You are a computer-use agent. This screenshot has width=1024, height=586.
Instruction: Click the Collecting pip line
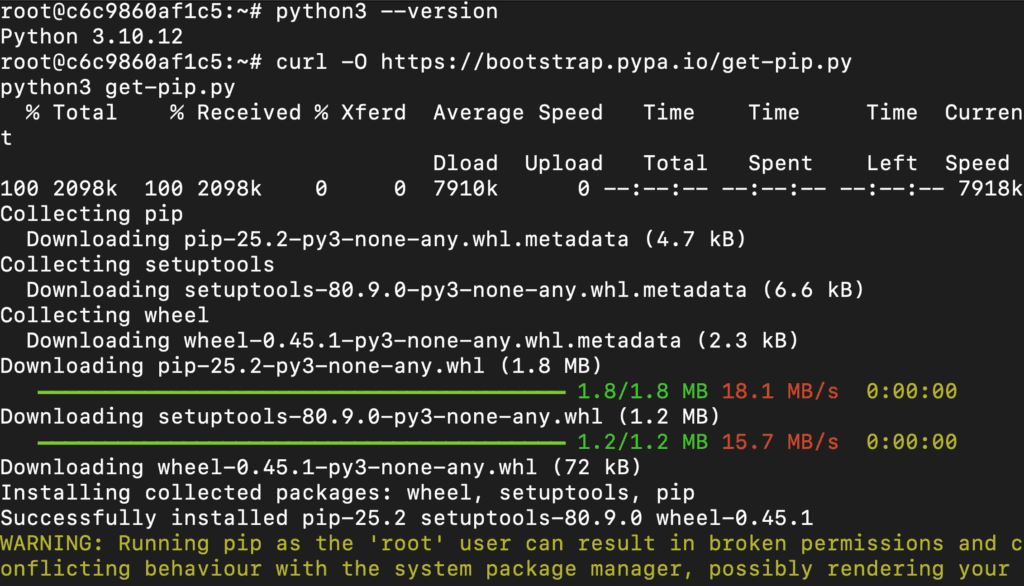(91, 214)
